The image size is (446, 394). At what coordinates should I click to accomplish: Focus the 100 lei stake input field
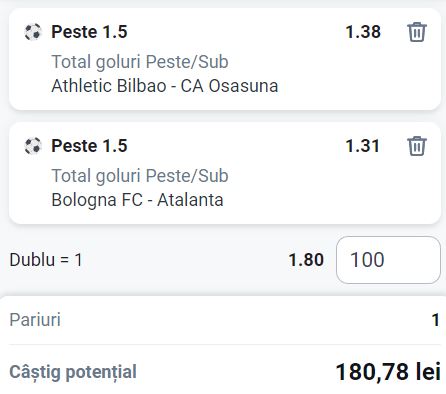click(x=388, y=260)
